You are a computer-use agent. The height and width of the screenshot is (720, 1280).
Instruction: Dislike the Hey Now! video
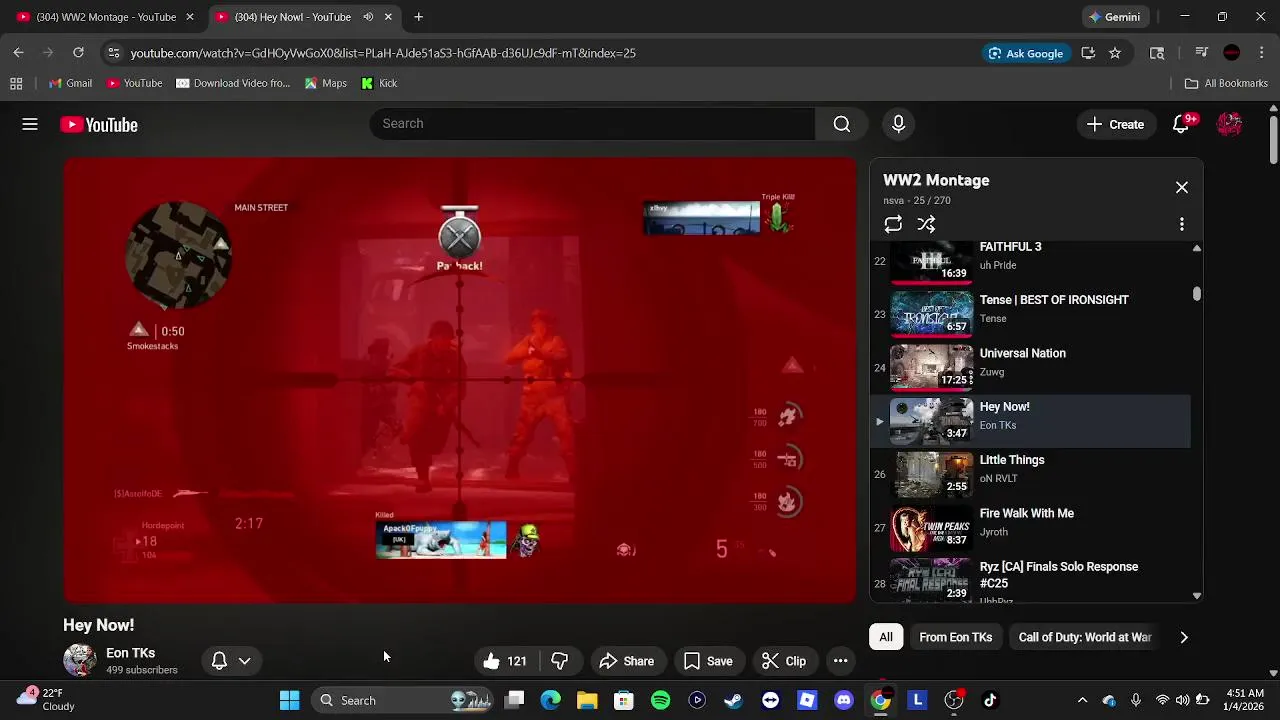pyautogui.click(x=561, y=661)
